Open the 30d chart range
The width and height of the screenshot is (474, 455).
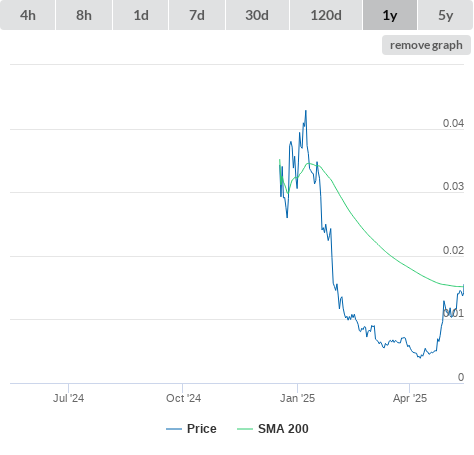pos(257,15)
